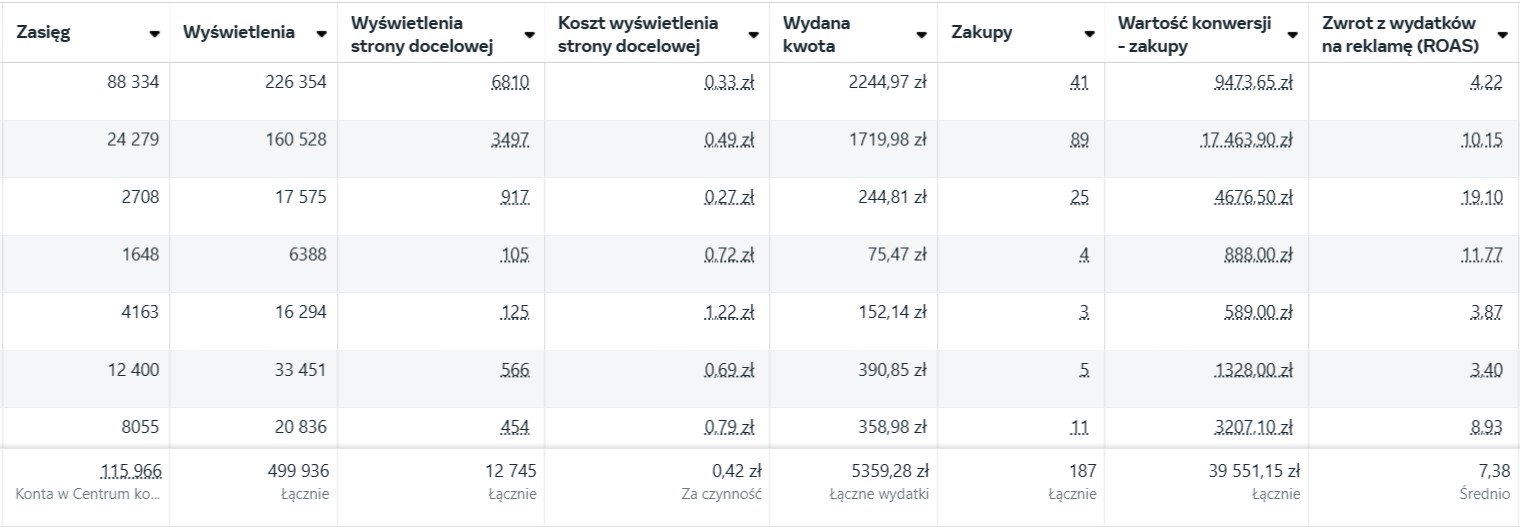Click the 0,33 zł cost value
1520x527 pixels.
729,83
